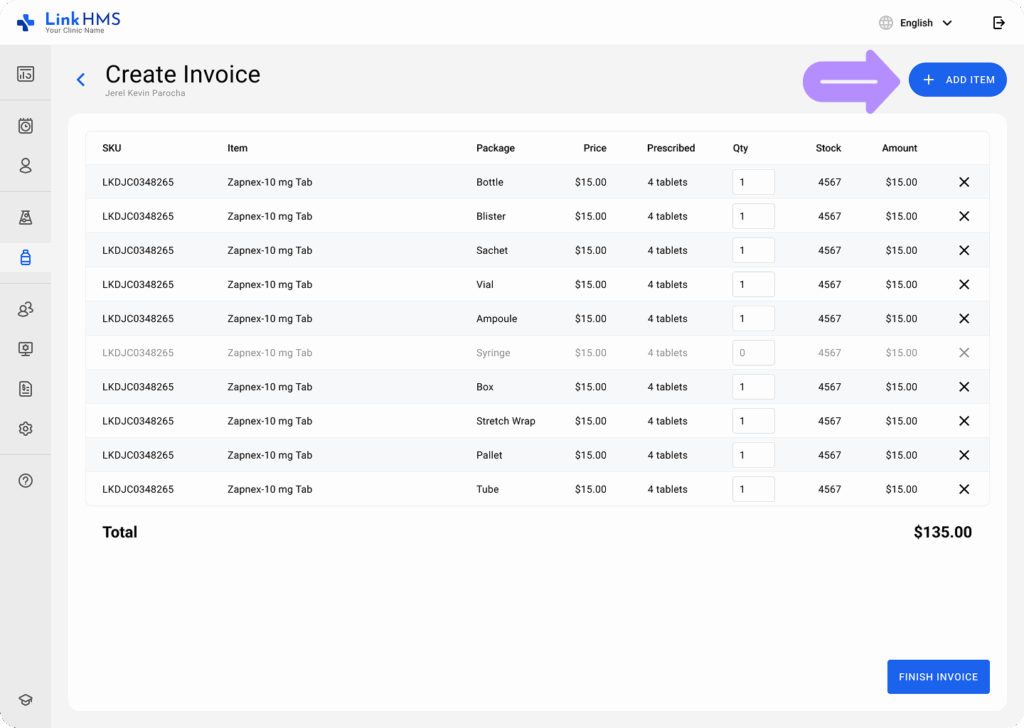Open the settings gear icon in sidebar
The height and width of the screenshot is (728, 1024).
(x=25, y=429)
